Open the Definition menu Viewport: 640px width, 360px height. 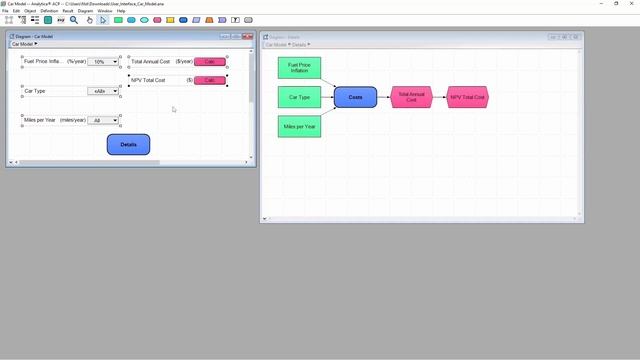49,11
